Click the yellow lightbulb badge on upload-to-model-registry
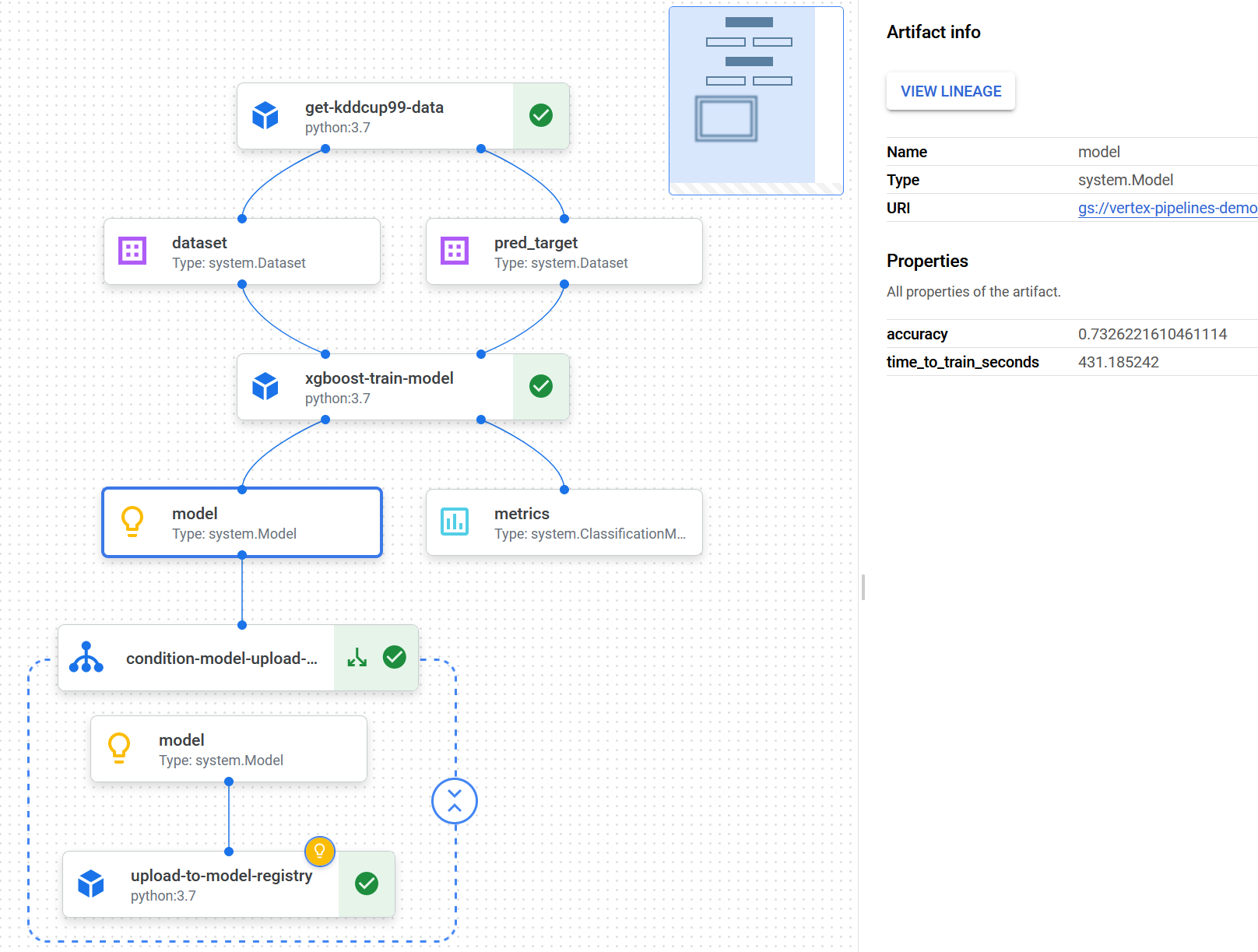The height and width of the screenshot is (952, 1258). point(320,851)
